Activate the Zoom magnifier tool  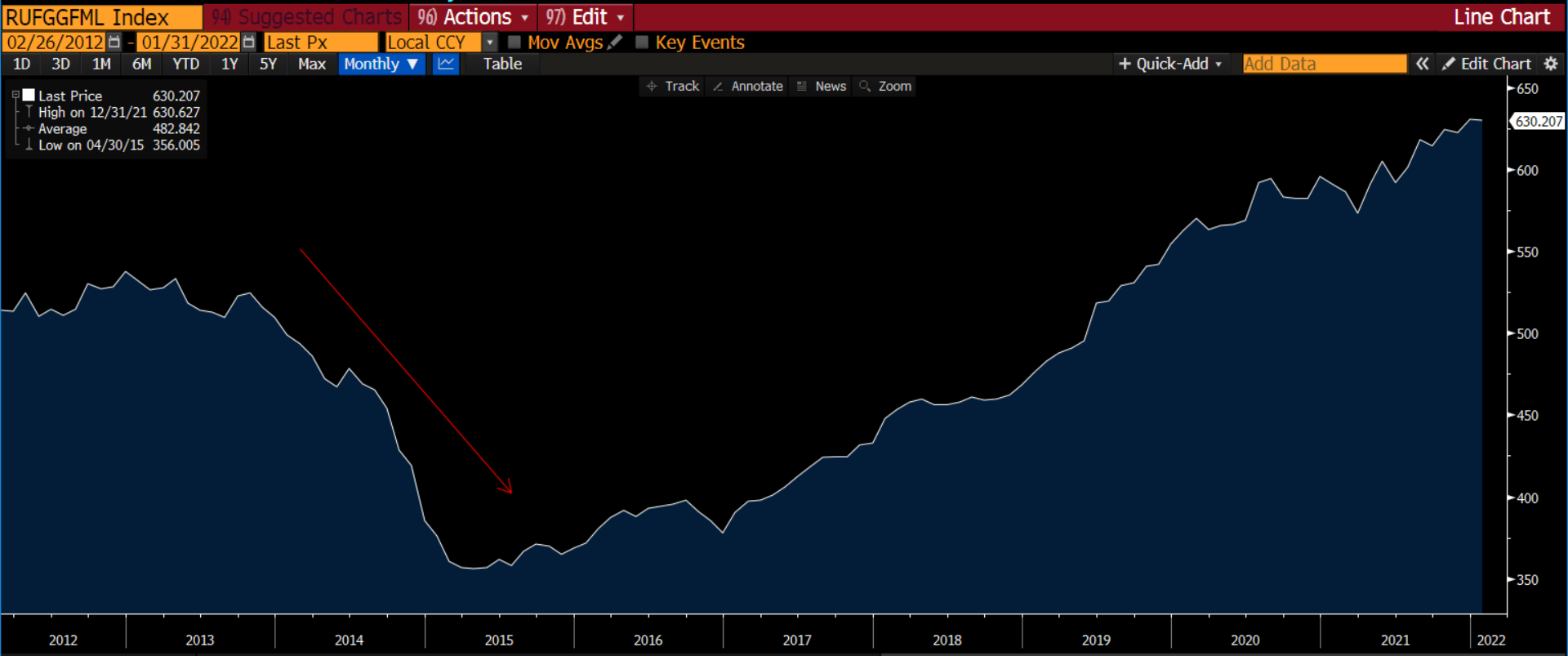[885, 86]
